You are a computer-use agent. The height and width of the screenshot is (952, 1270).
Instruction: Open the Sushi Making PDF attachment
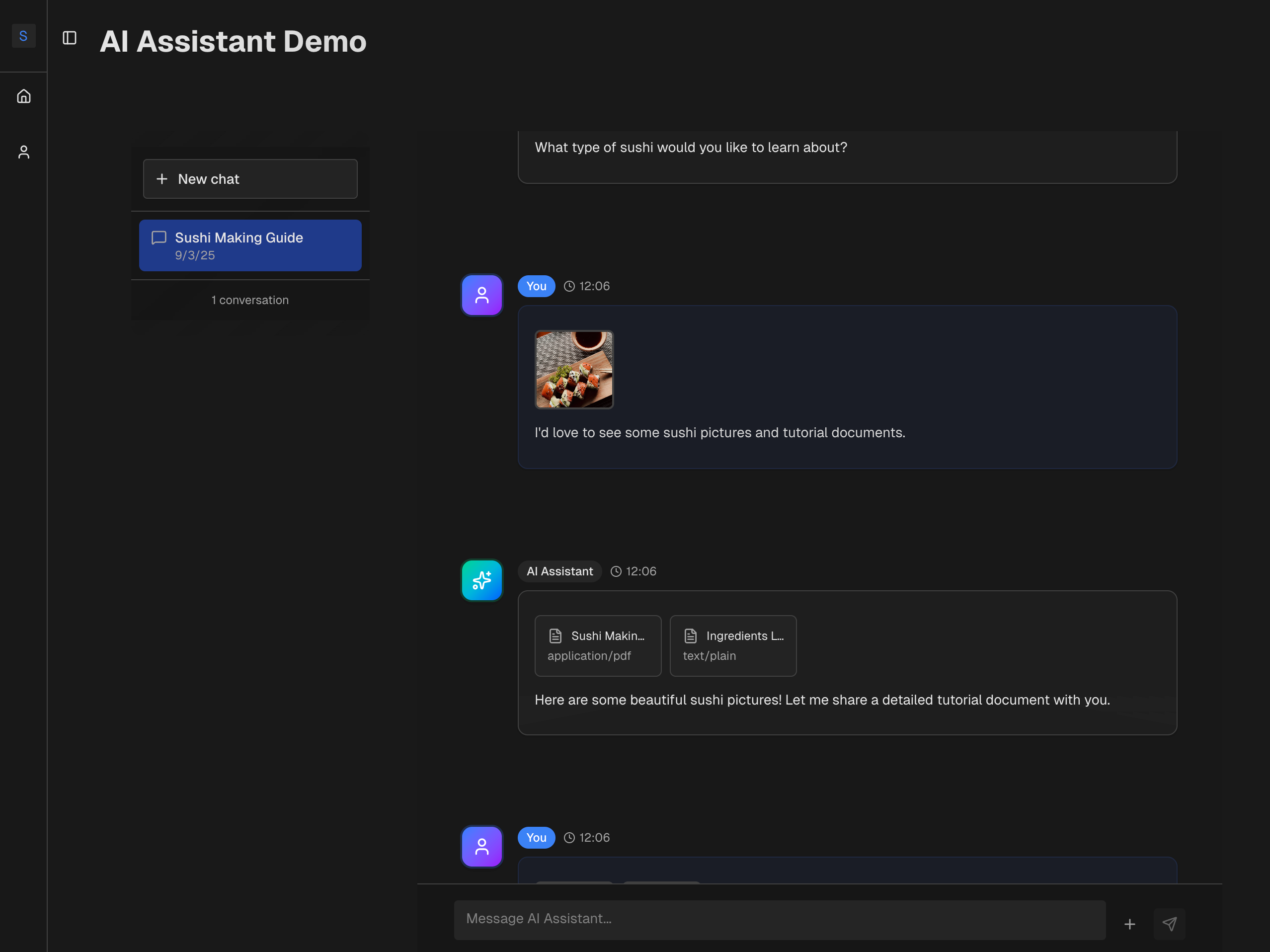tap(598, 645)
